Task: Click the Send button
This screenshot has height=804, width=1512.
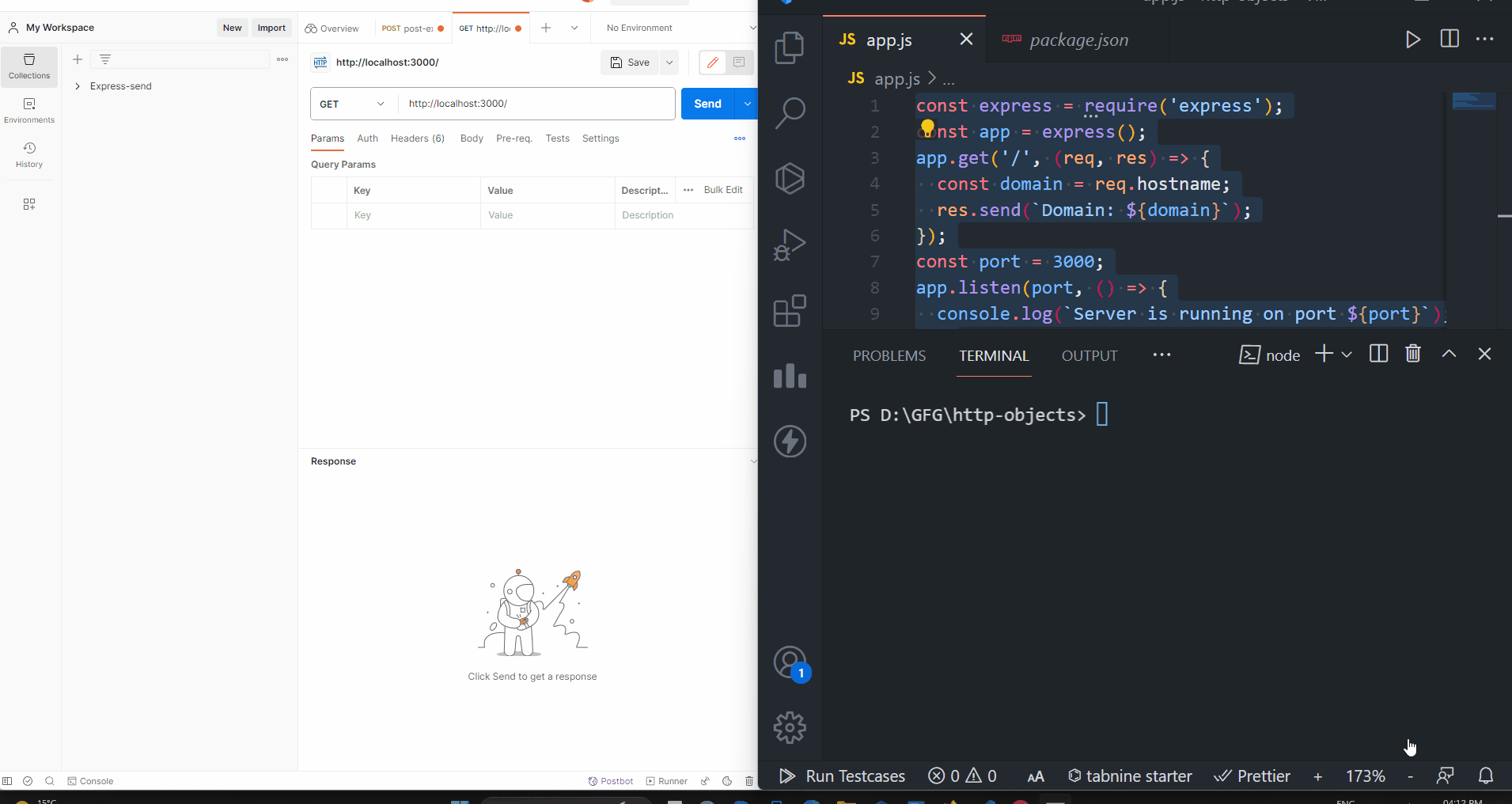Action: (708, 104)
